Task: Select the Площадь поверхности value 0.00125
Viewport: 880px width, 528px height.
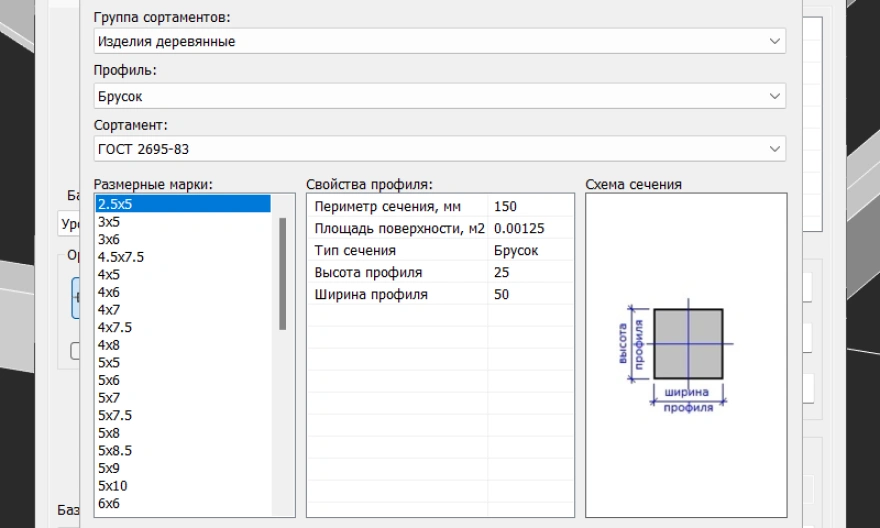Action: tap(519, 228)
